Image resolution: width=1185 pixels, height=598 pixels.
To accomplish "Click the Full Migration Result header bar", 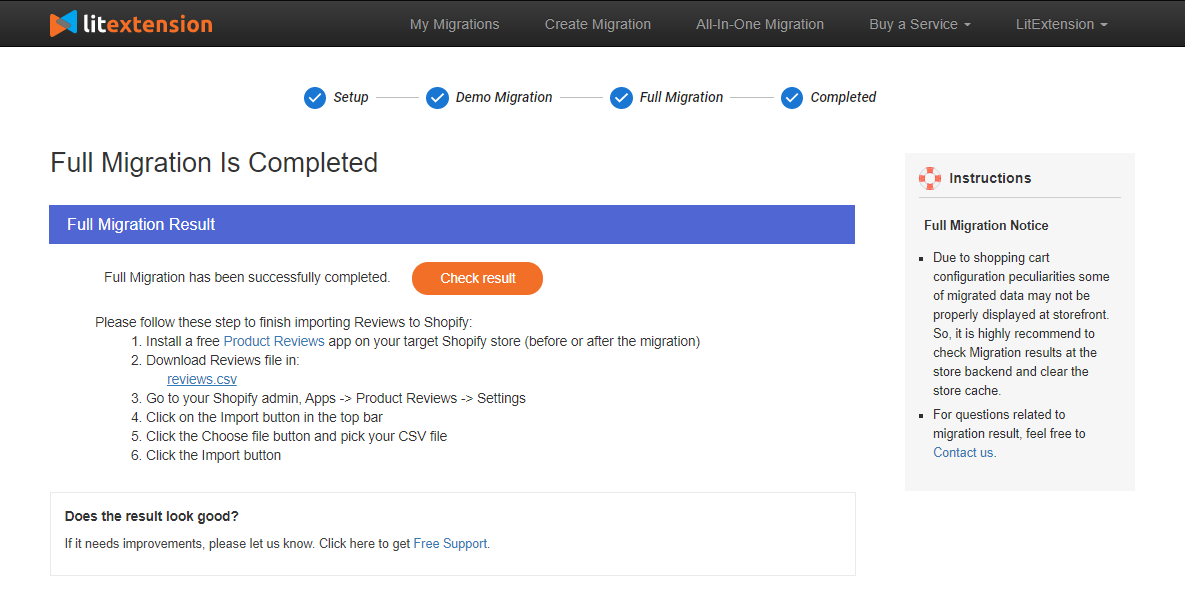I will click(452, 225).
